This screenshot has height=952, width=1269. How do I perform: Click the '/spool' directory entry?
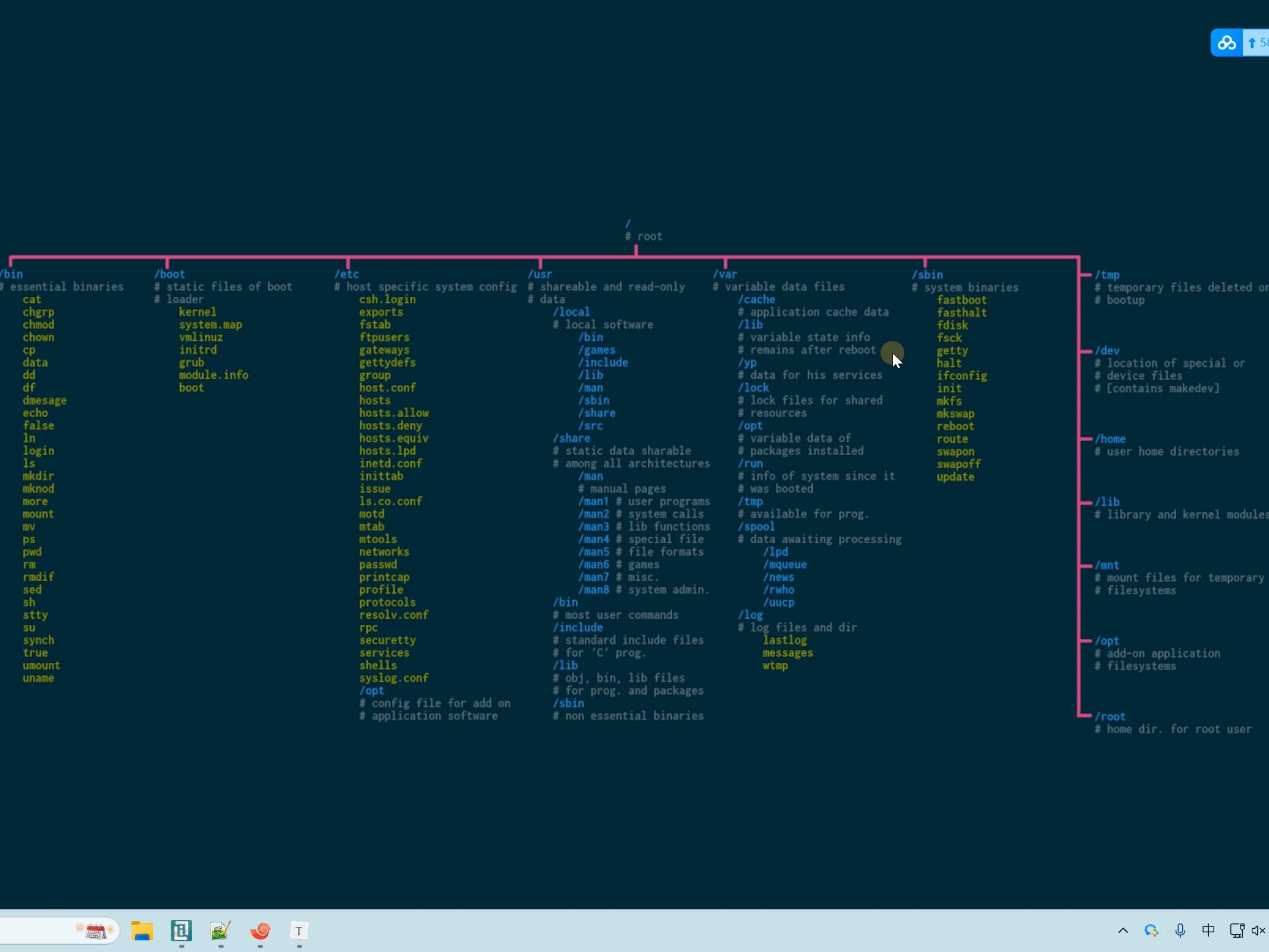pos(757,527)
